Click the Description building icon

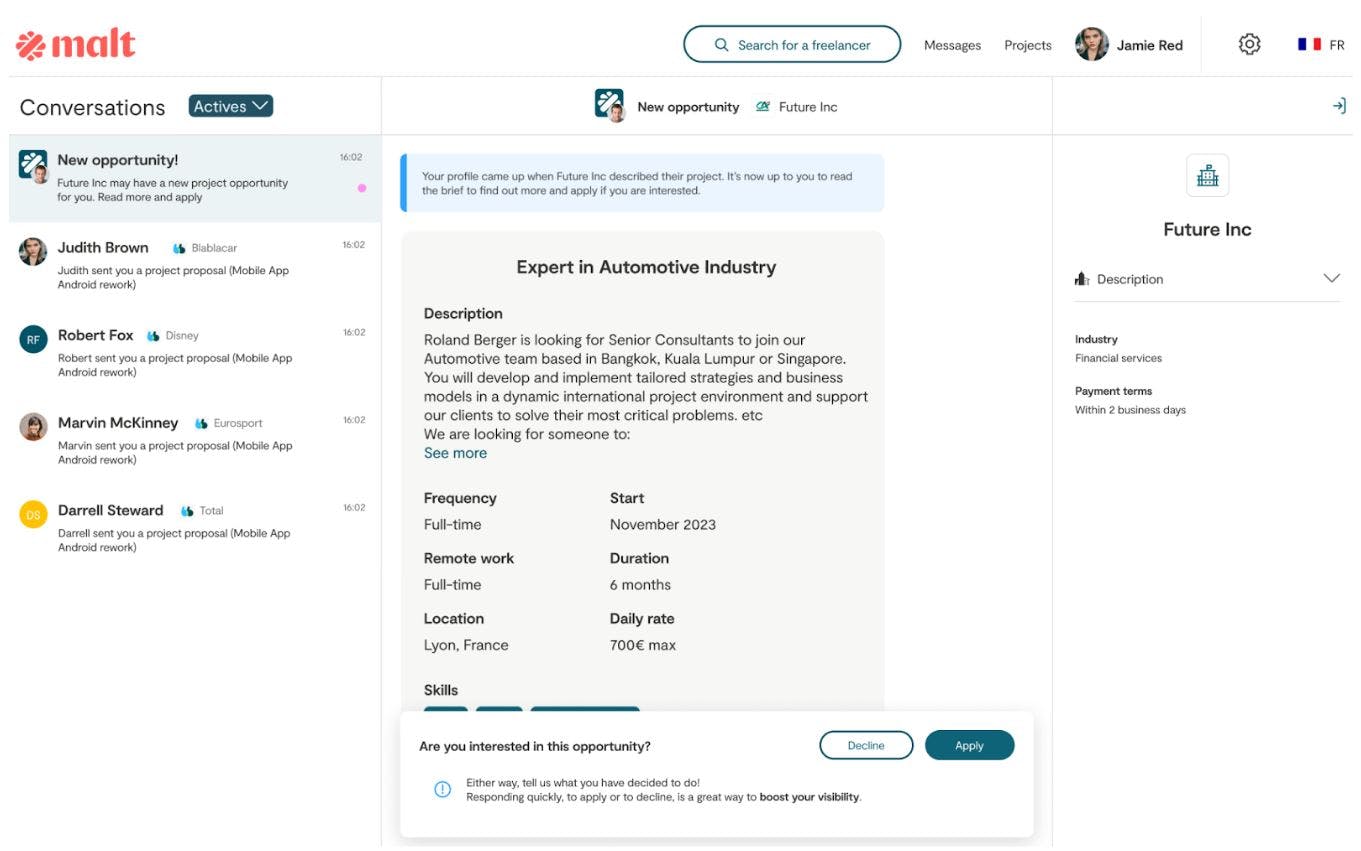(x=1081, y=279)
